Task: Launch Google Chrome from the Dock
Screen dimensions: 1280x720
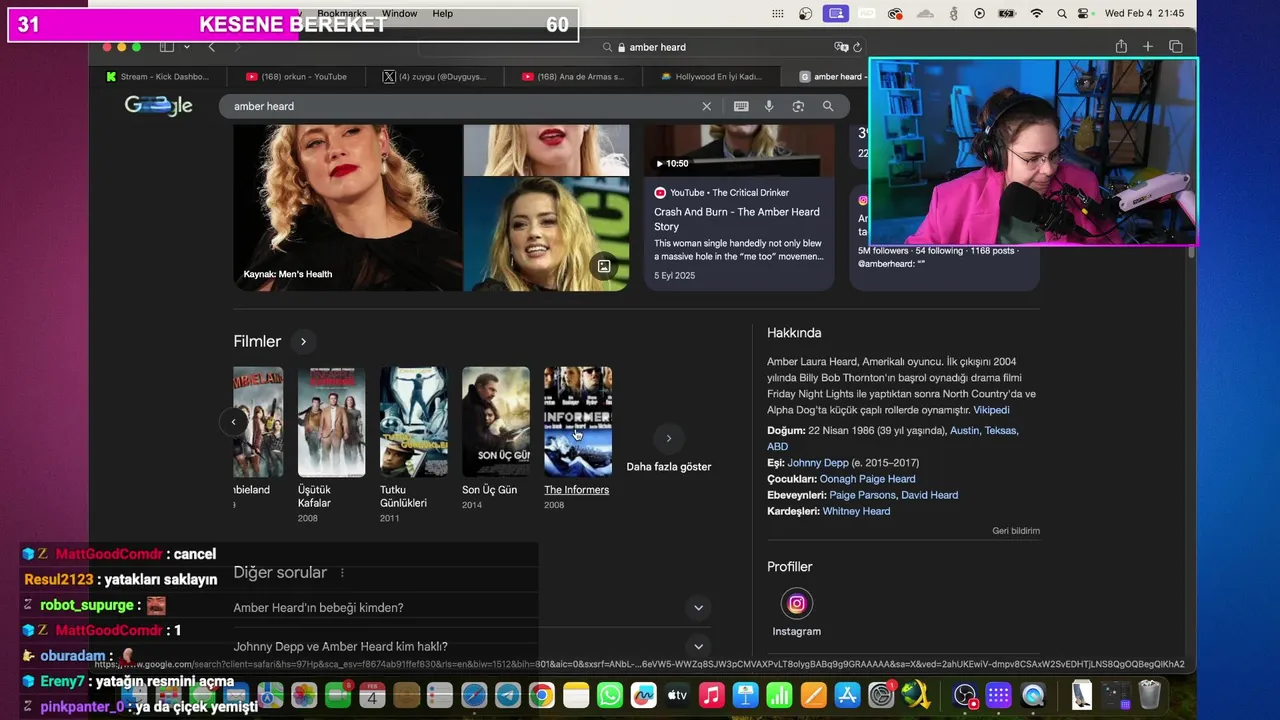Action: [x=541, y=695]
